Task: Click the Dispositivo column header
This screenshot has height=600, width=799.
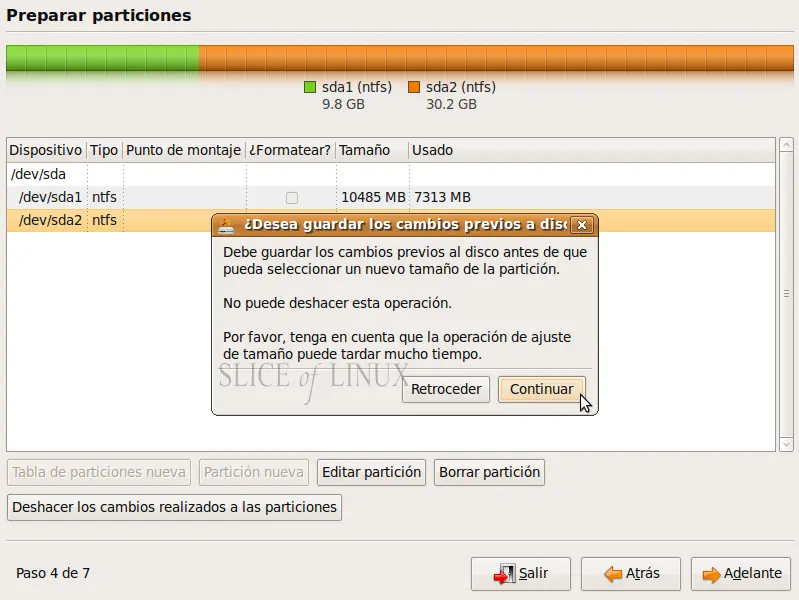Action: coord(46,150)
